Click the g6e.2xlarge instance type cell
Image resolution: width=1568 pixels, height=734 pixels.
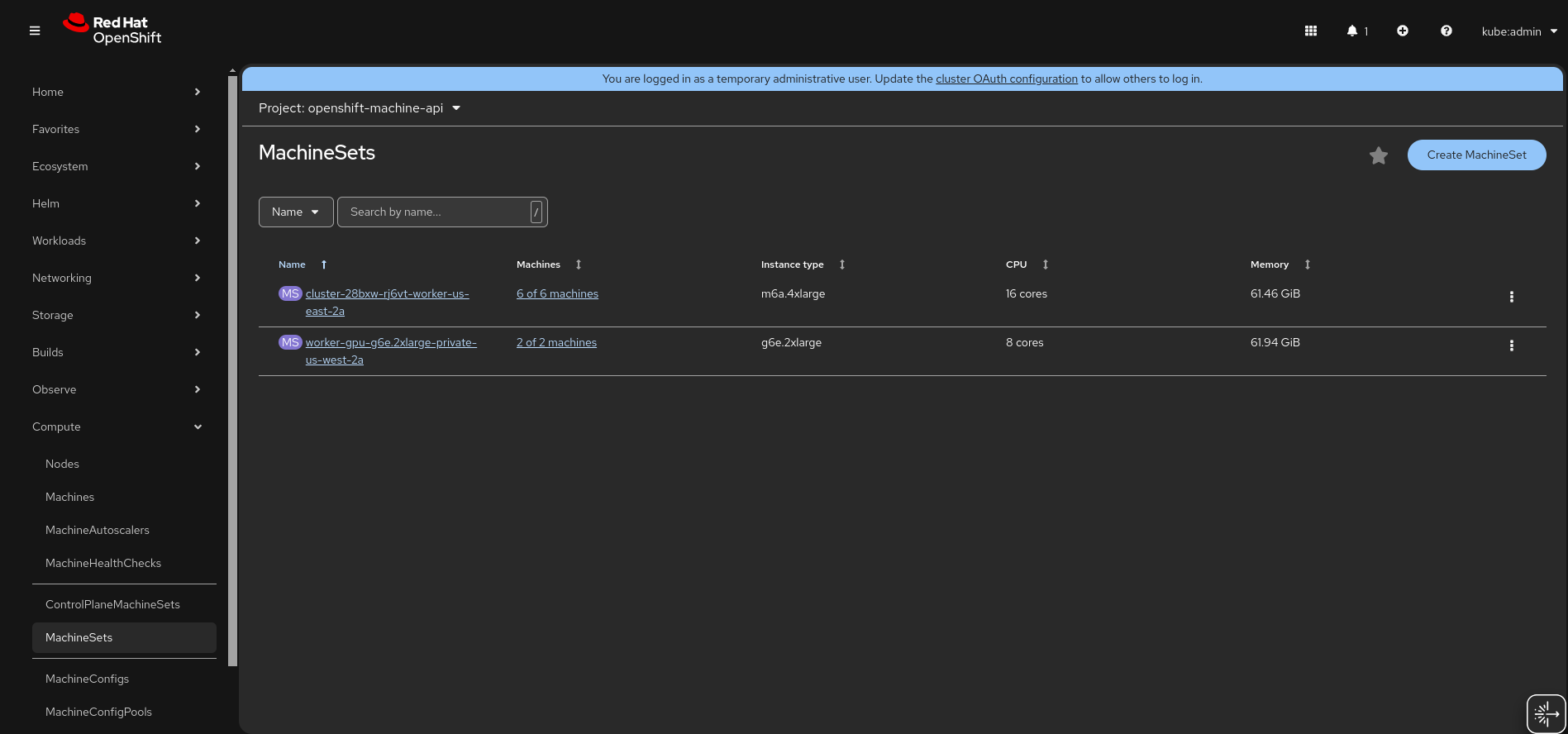tap(791, 342)
